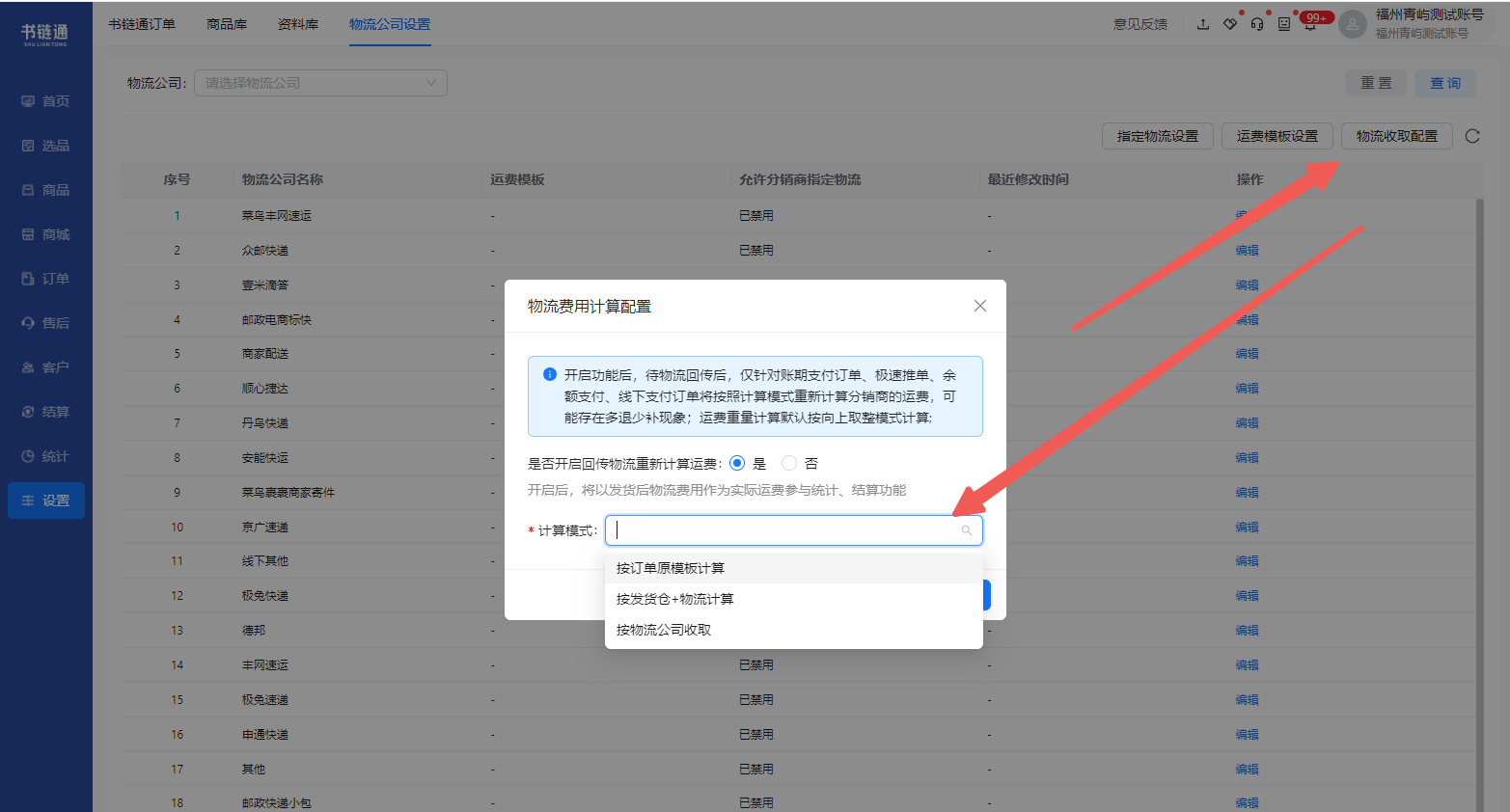
Task: Edit the 顺心捷达 row
Action: tap(1248, 389)
